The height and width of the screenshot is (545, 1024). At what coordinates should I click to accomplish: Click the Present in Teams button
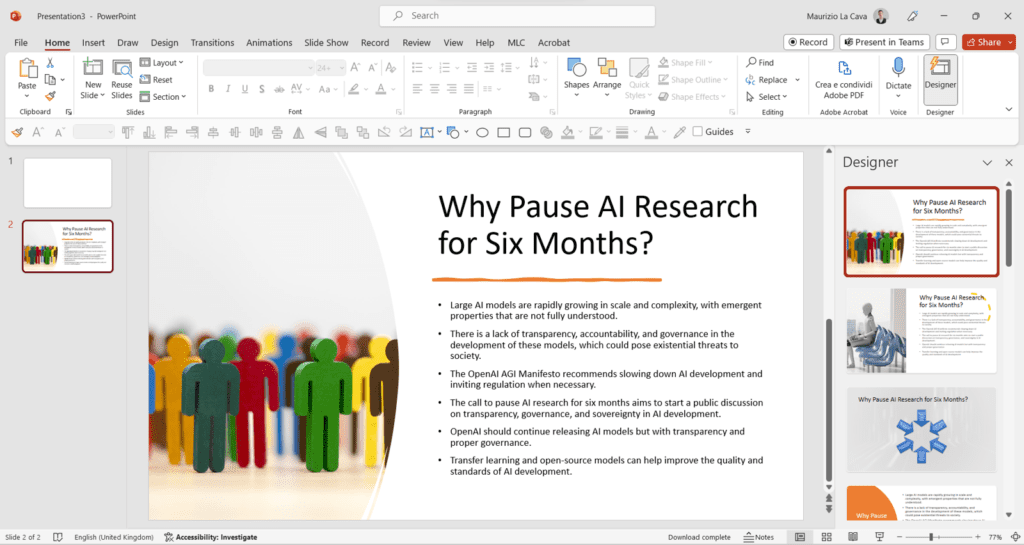[884, 42]
